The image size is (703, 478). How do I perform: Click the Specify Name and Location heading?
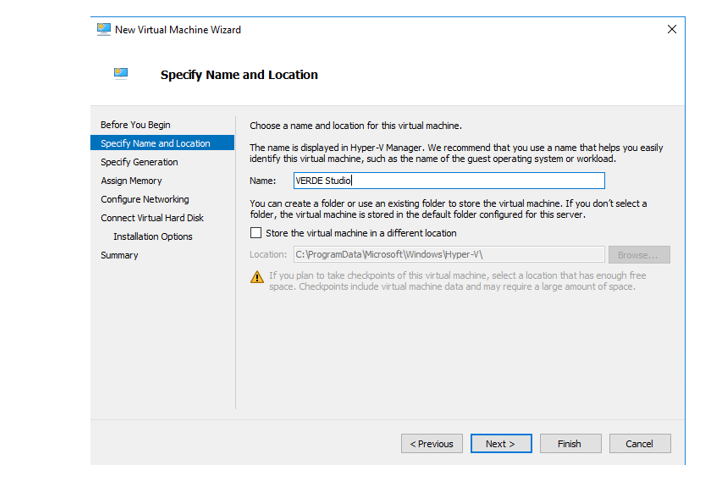pos(239,75)
